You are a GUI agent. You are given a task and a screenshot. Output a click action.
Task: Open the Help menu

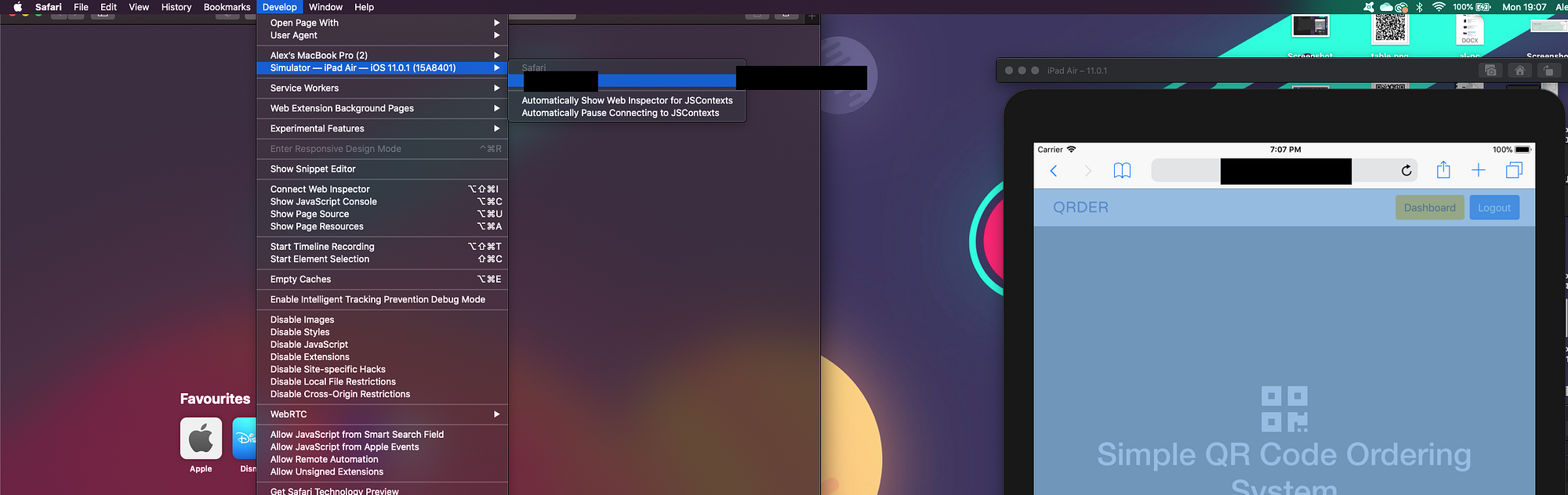[x=365, y=7]
